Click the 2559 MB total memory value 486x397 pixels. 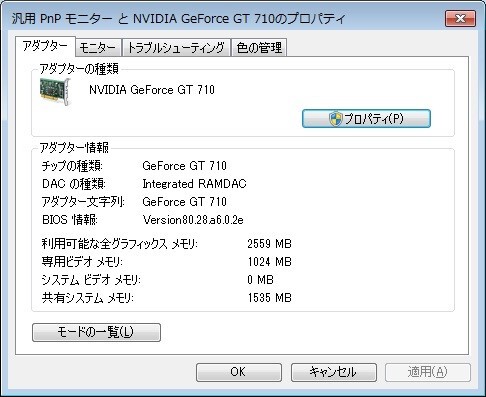[x=269, y=244]
